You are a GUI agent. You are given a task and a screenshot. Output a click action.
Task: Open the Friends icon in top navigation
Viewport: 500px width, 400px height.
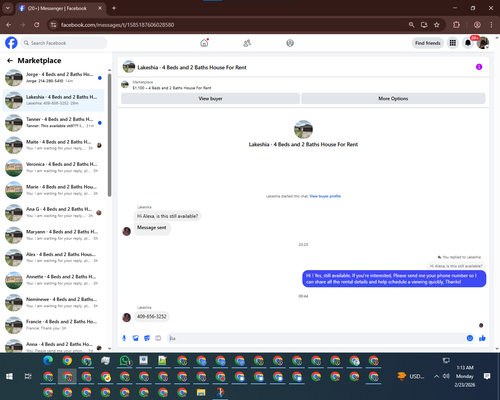(247, 43)
